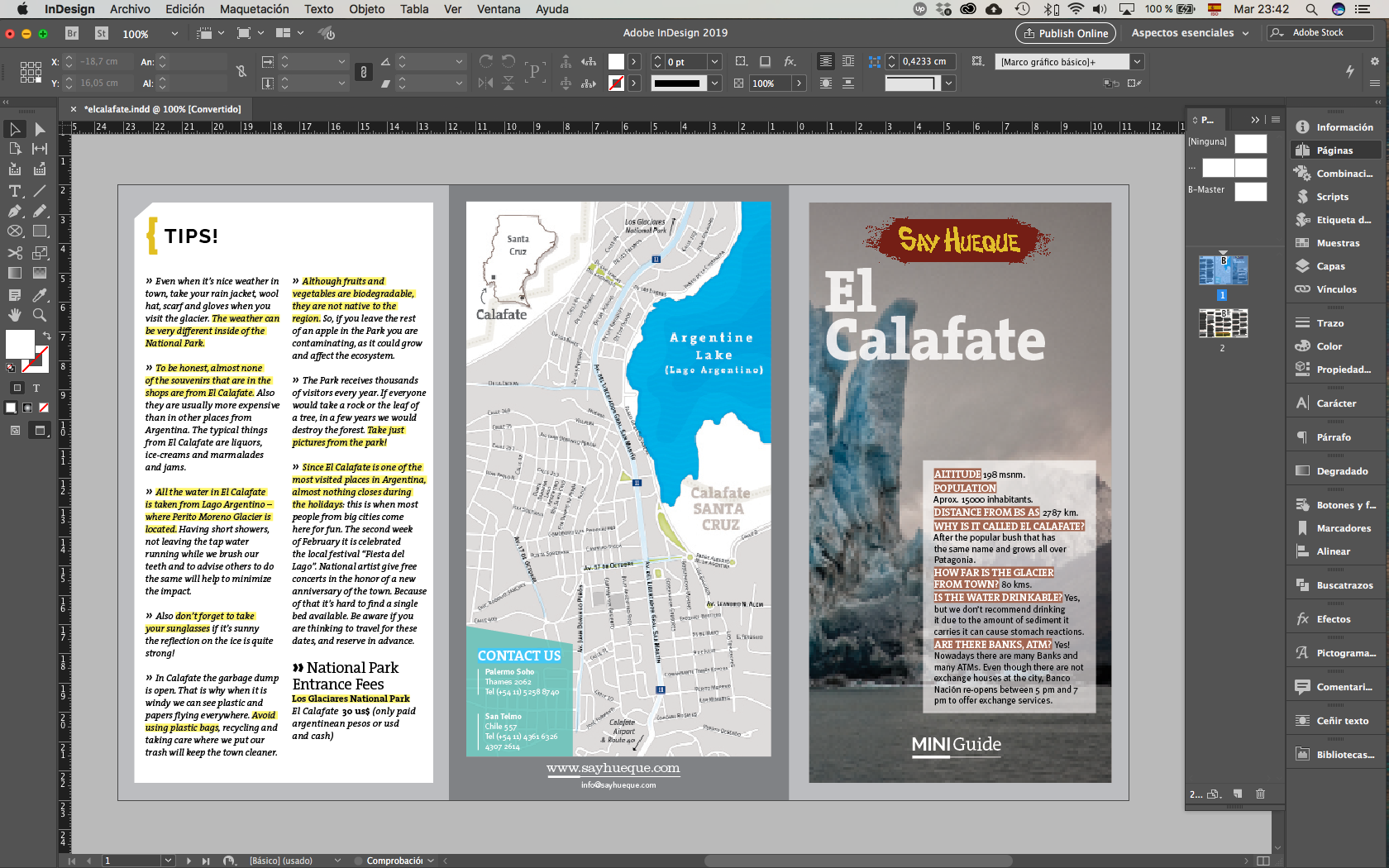Select the page 2 spread thumbnail
Viewport: 1389px width, 868px height.
(1223, 323)
